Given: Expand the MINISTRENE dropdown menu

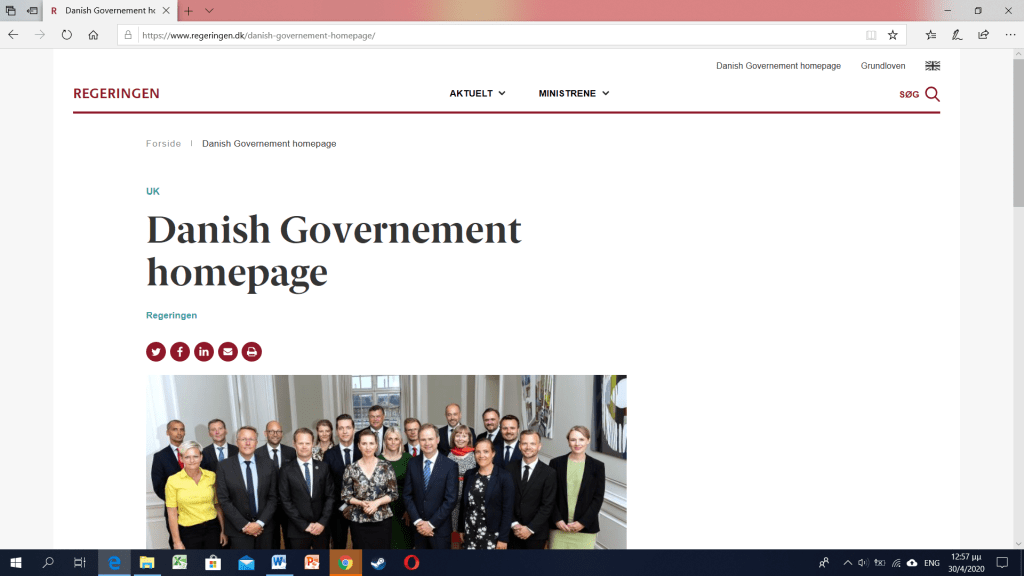Looking at the screenshot, I should coord(573,94).
